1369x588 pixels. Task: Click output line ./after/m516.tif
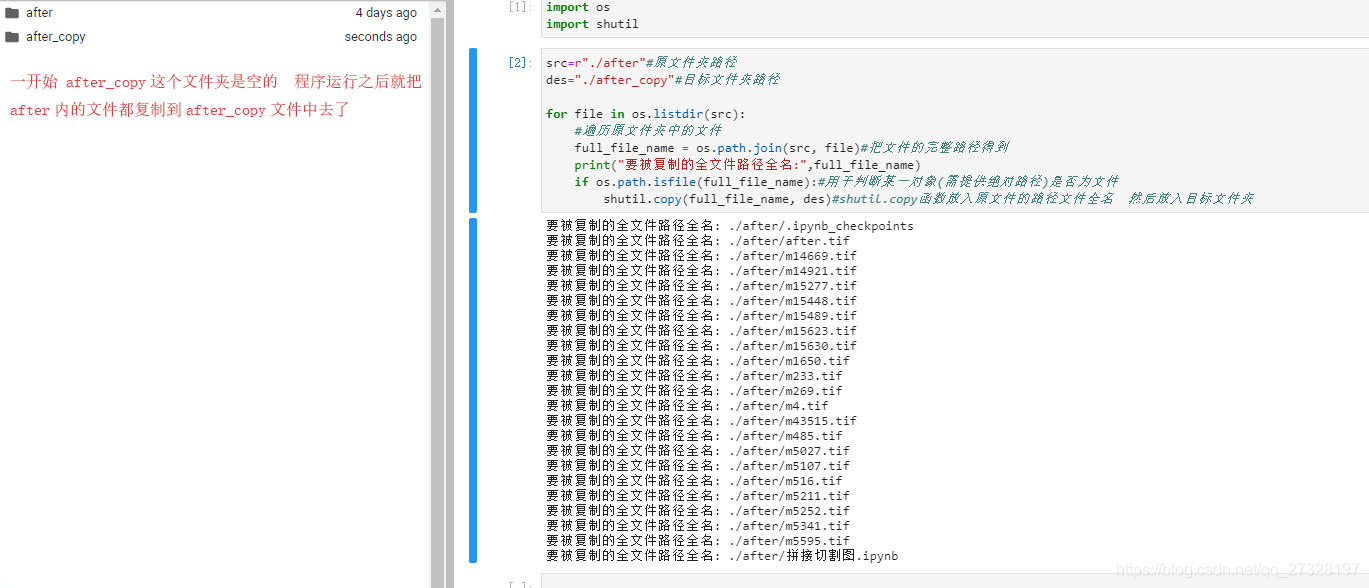694,481
